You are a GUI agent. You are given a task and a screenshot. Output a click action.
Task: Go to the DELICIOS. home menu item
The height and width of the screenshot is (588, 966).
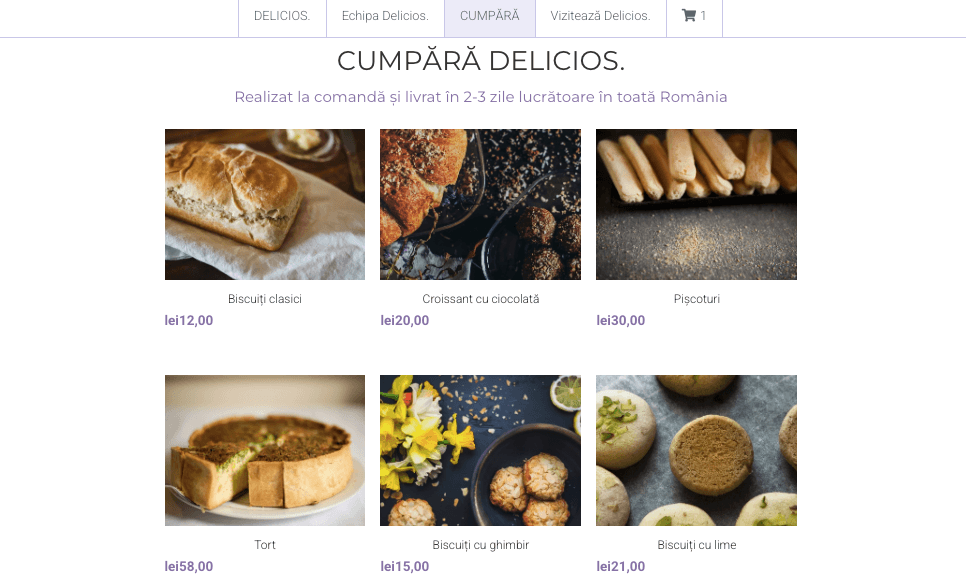click(x=282, y=16)
